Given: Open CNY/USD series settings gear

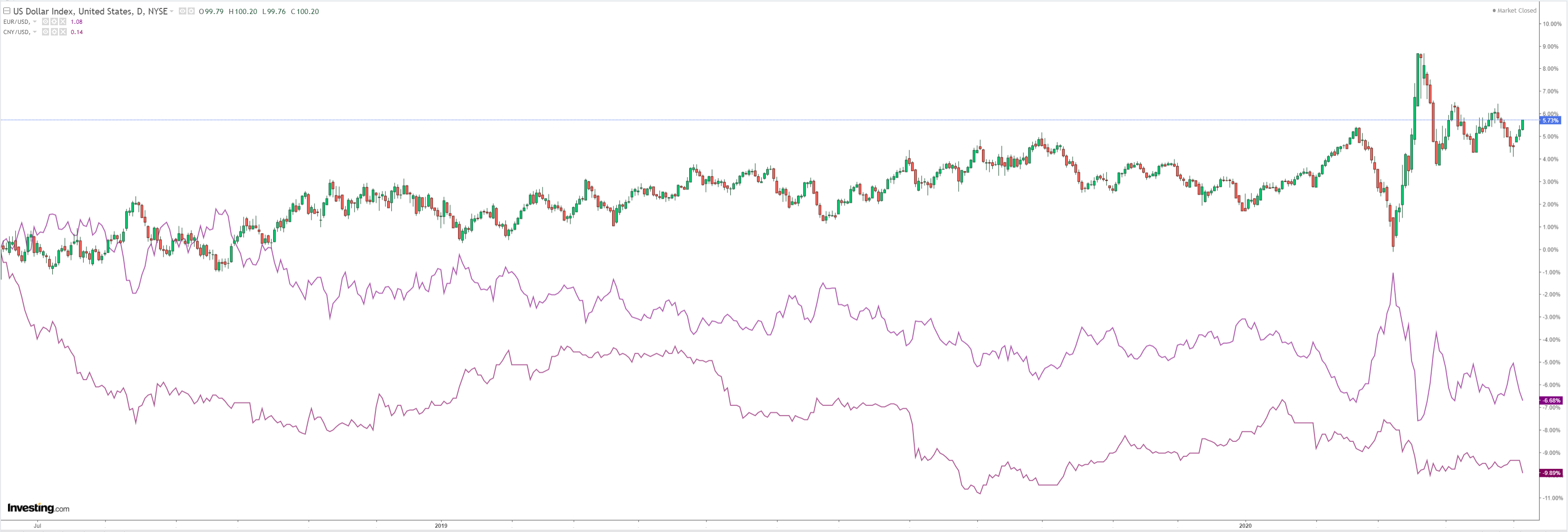Looking at the screenshot, I should pyautogui.click(x=54, y=32).
